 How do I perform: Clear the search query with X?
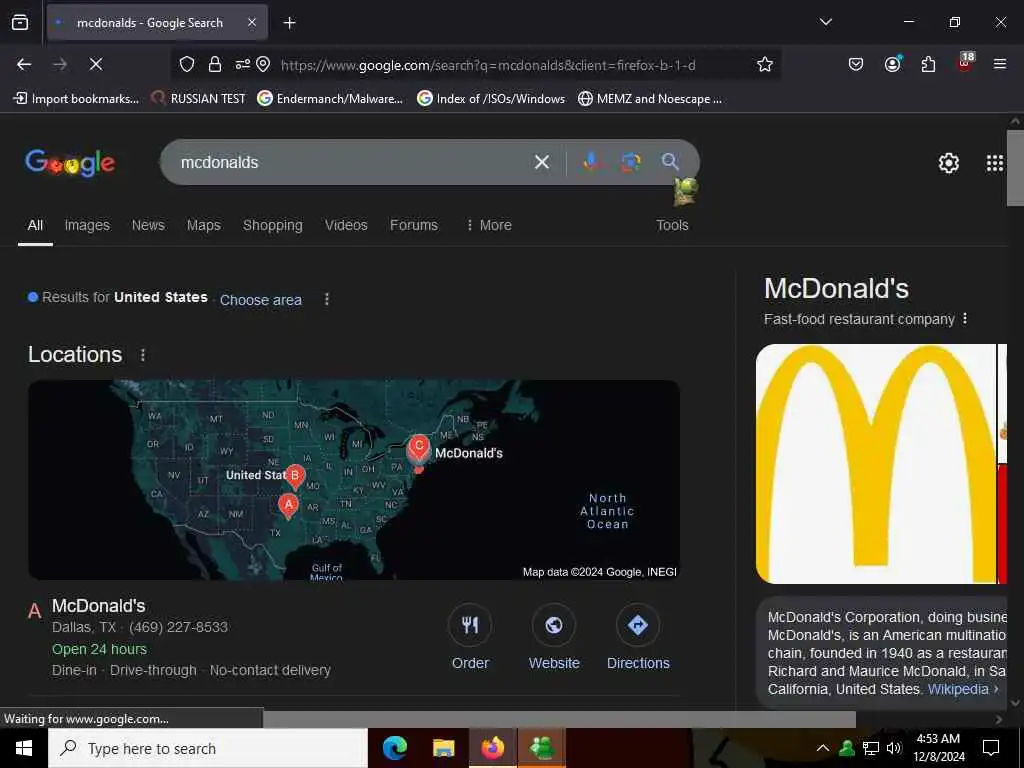click(541, 162)
